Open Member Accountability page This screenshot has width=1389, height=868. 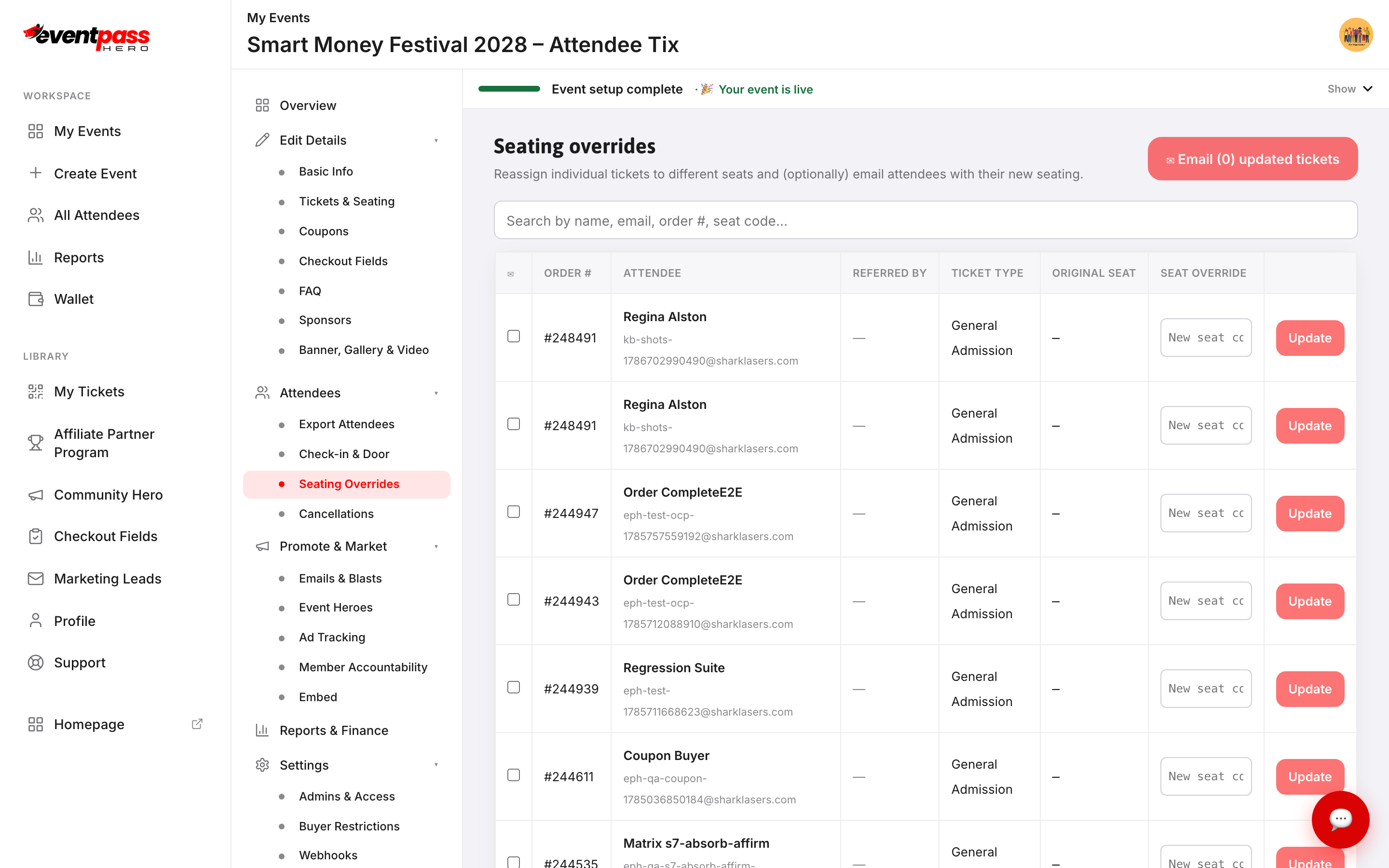(347, 667)
